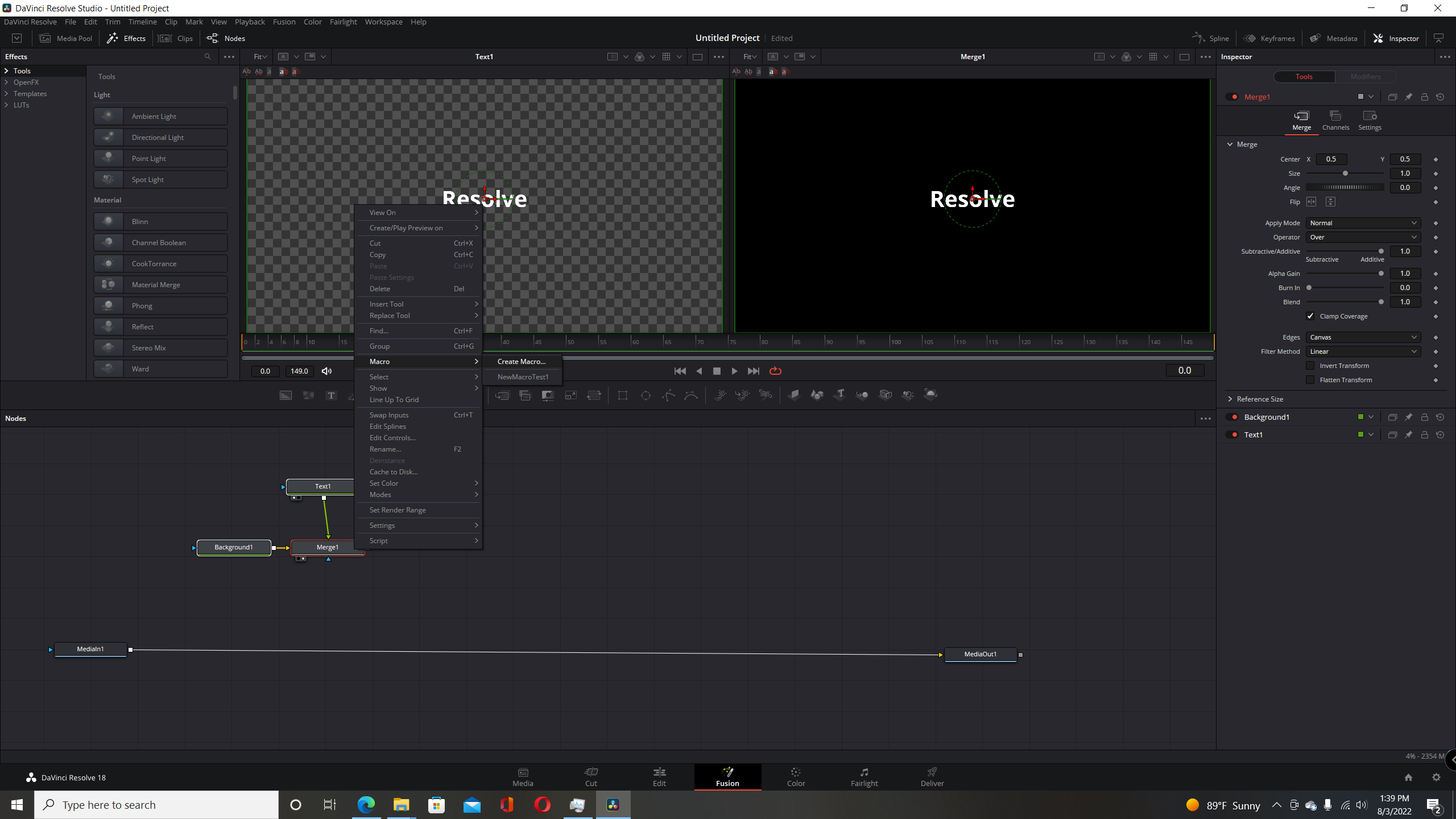Switch to the Deliver page

[932, 777]
